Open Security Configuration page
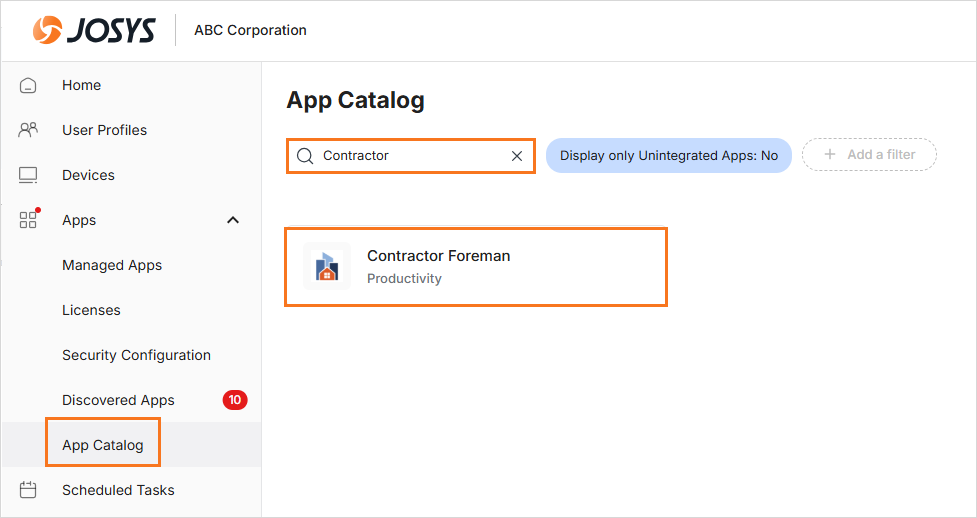Screen dimensions: 977x518 [136, 355]
